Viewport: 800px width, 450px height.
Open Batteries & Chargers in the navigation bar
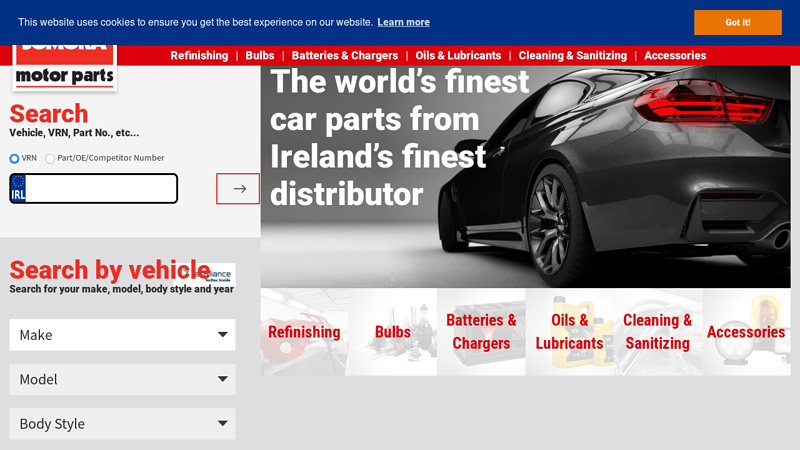[x=344, y=56]
